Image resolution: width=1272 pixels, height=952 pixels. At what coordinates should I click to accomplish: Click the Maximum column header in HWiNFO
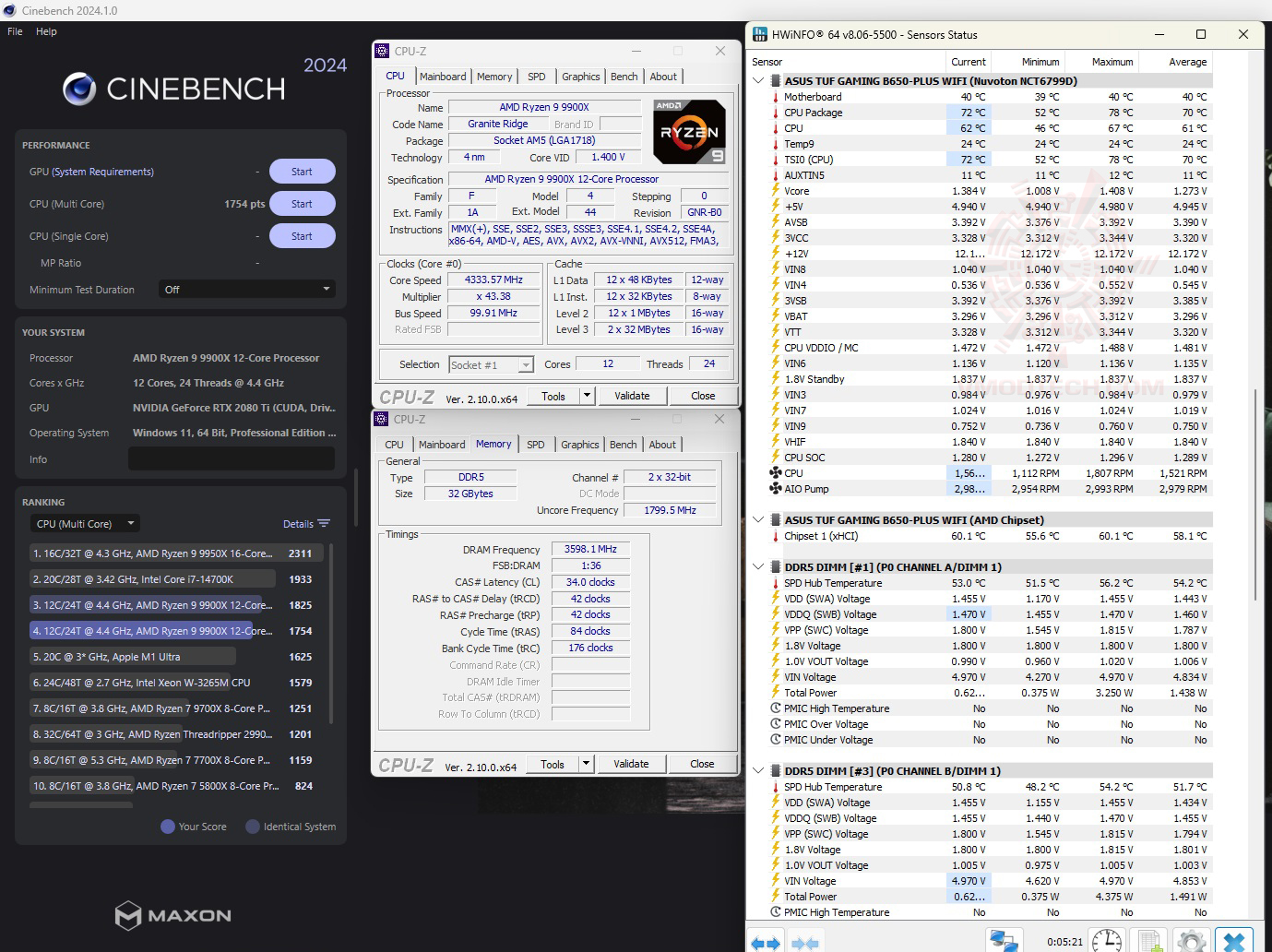(1112, 62)
